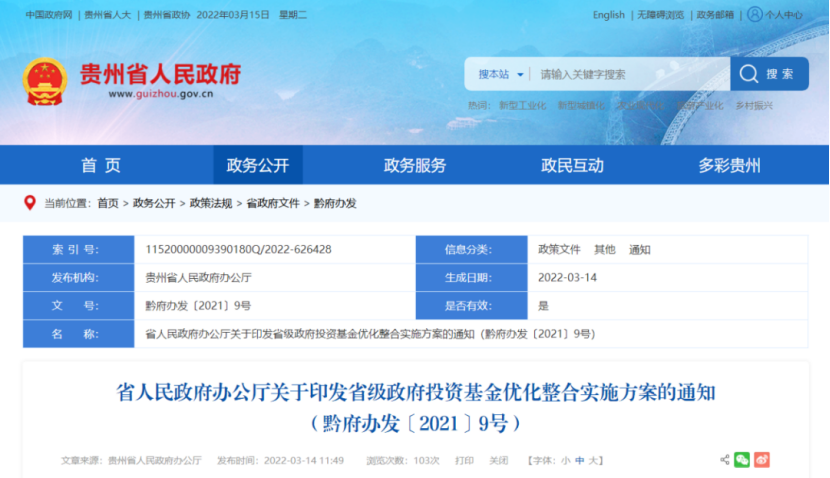Click hot keyword 新型城镇化
Image resolution: width=830 pixels, height=478 pixels.
[581, 105]
